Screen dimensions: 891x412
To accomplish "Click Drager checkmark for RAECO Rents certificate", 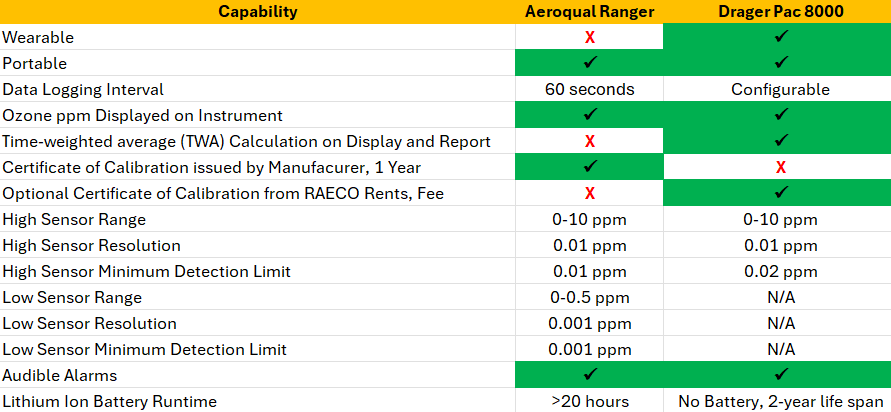I will click(780, 193).
